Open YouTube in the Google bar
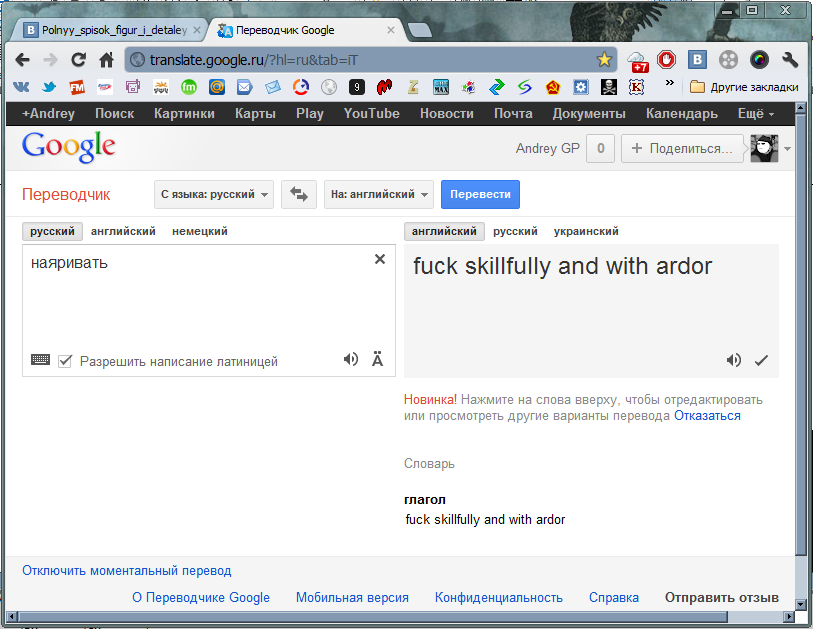 click(371, 114)
